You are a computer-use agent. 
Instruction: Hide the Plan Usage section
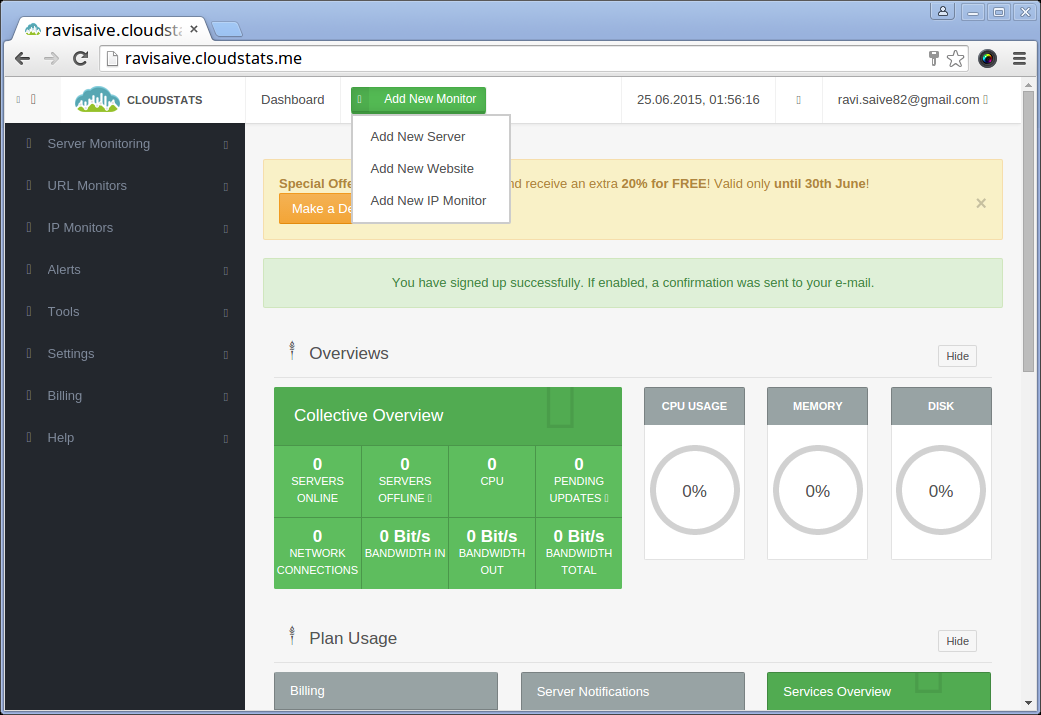(x=957, y=641)
